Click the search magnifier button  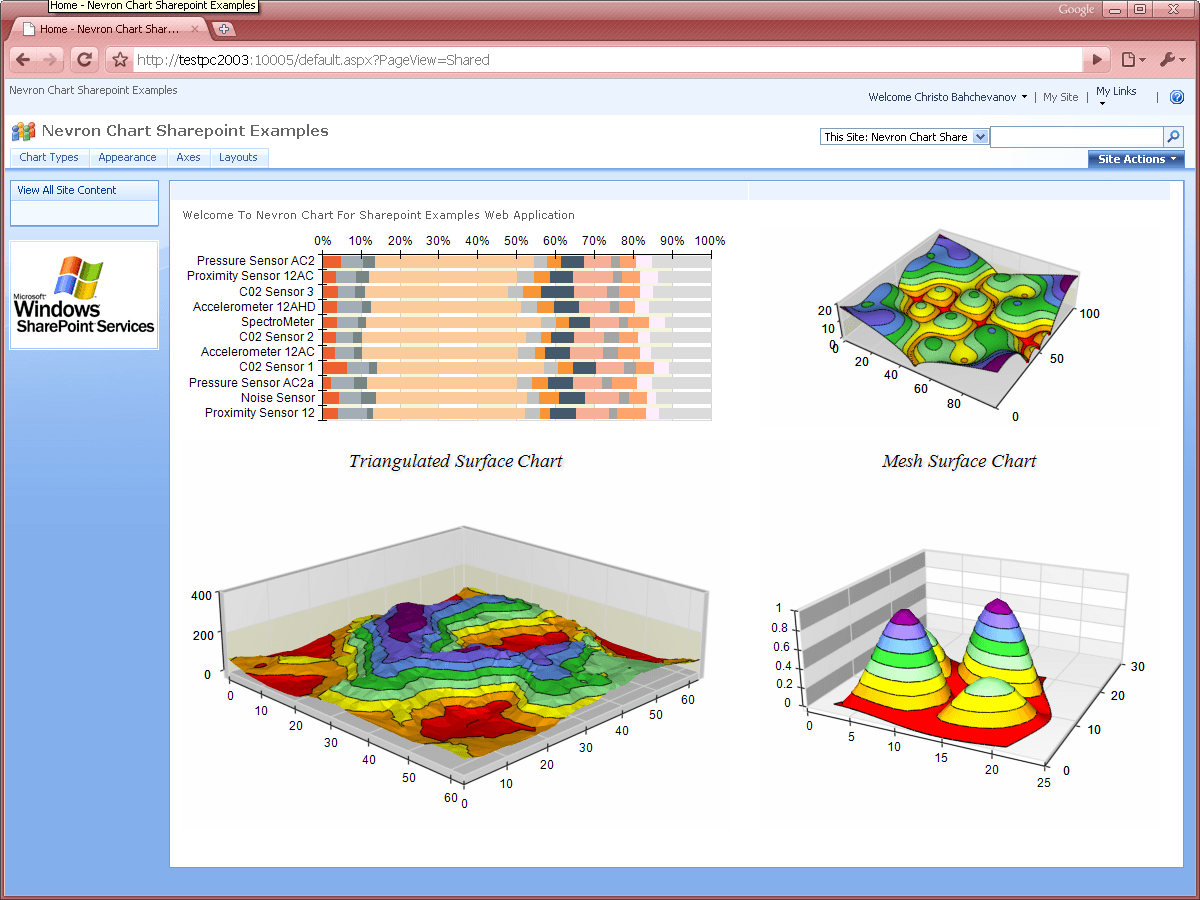pyautogui.click(x=1173, y=137)
